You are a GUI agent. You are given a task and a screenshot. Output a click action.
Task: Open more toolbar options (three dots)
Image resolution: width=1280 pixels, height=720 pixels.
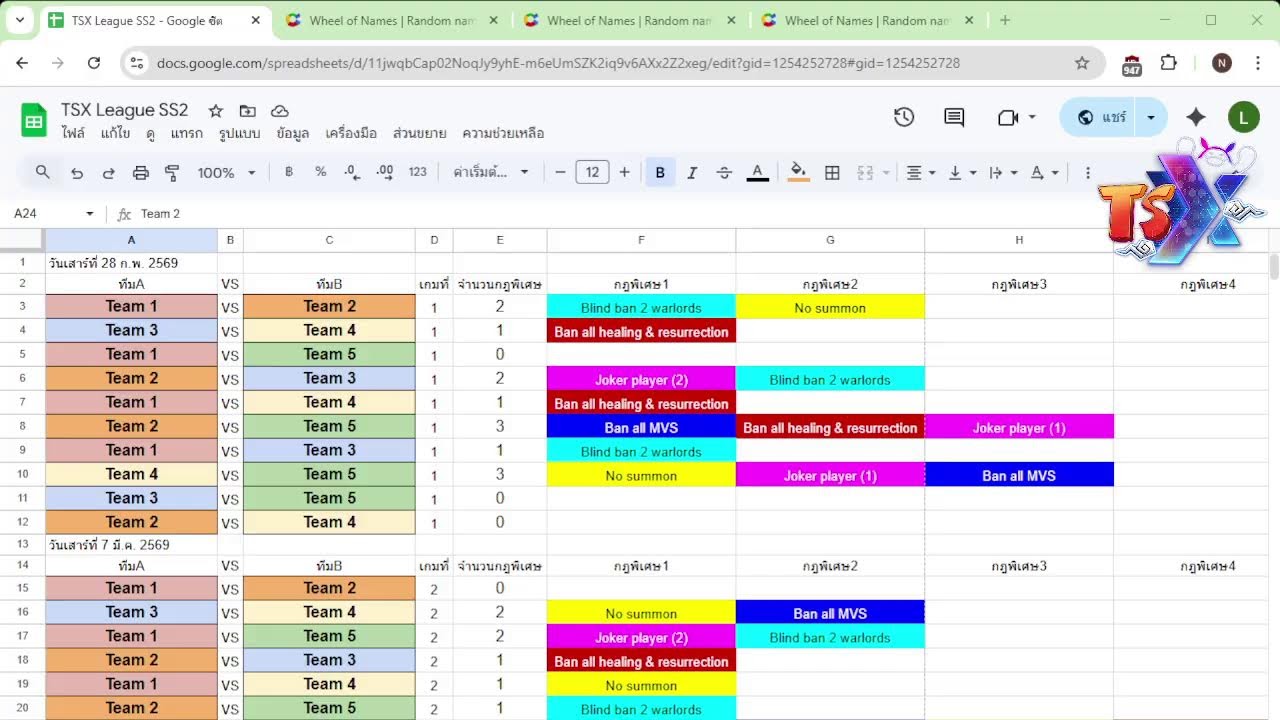pos(1088,173)
